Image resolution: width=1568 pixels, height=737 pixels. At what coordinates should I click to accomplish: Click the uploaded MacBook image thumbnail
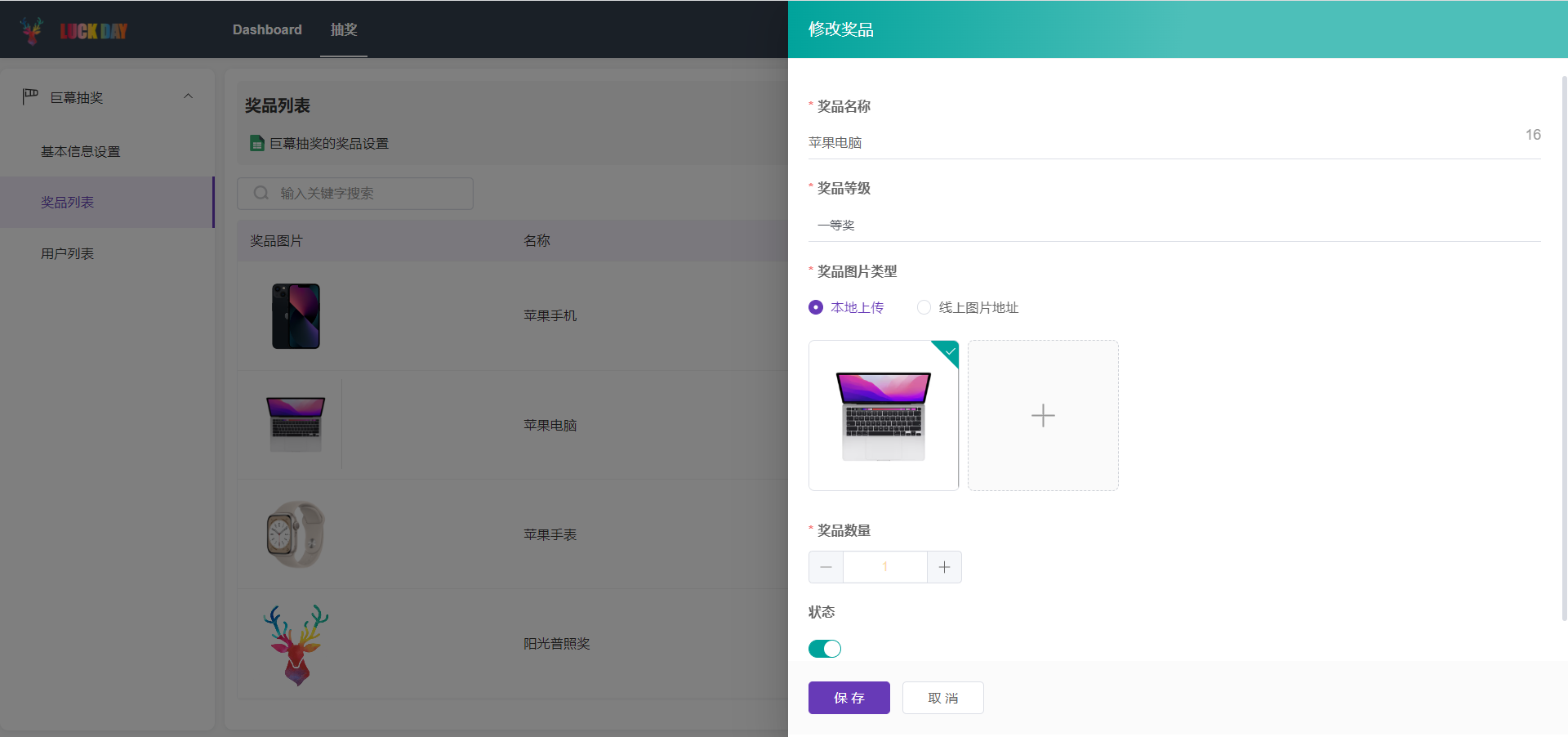[x=883, y=417]
